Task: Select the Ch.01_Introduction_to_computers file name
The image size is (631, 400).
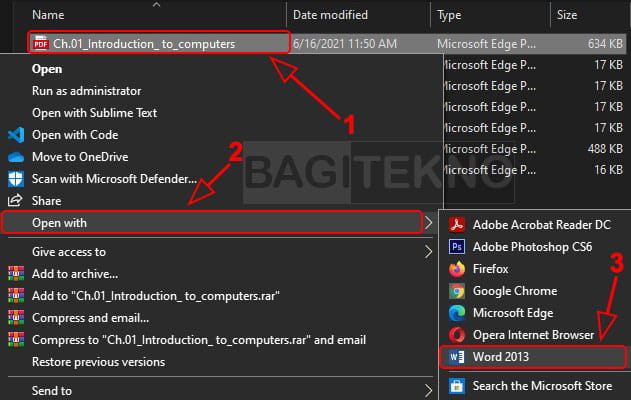Action: pos(144,43)
